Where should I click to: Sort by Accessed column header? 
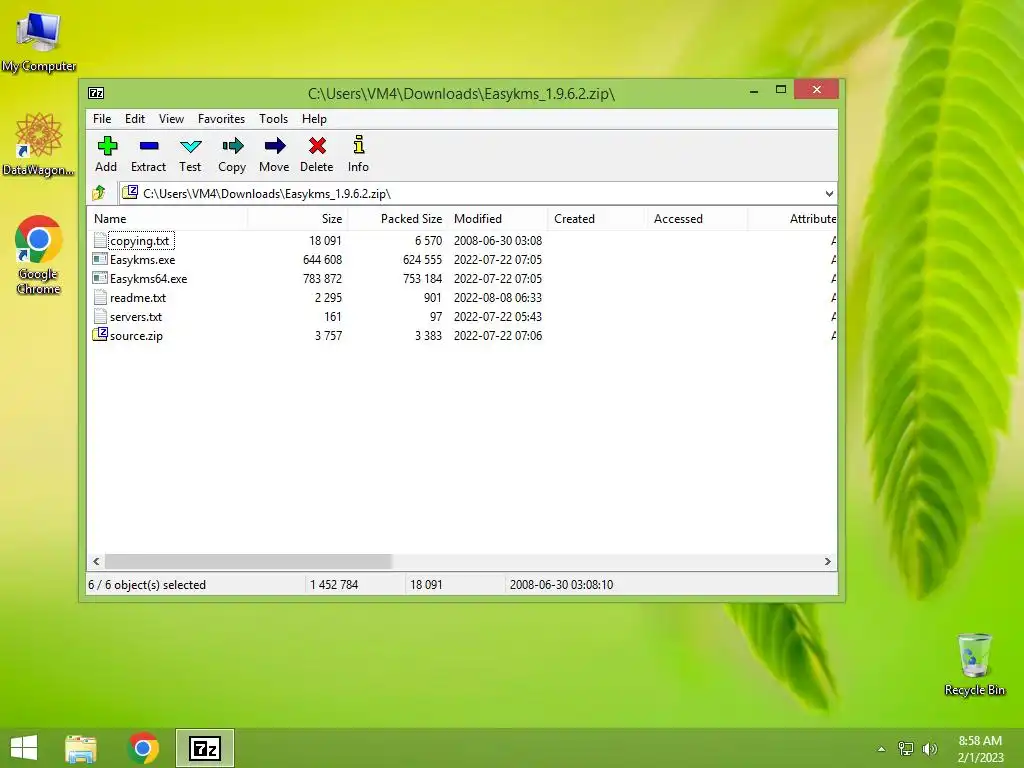[697, 219]
